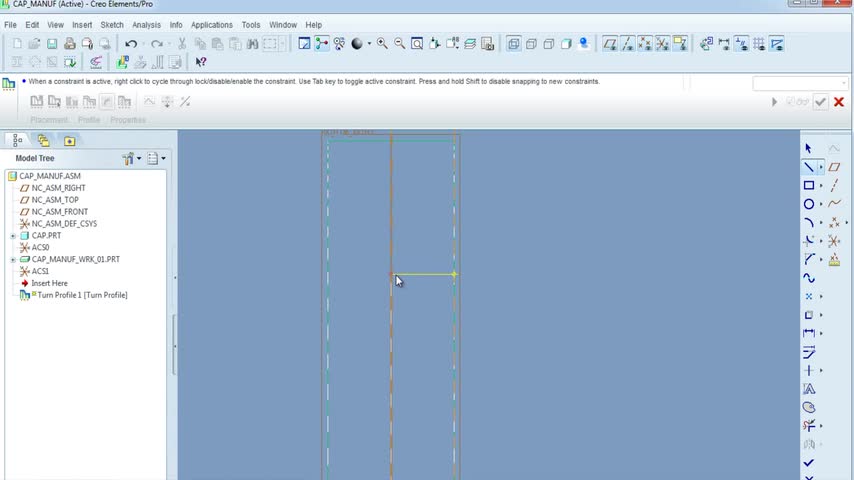Open the Applications menu
Image resolution: width=854 pixels, height=480 pixels.
[x=211, y=25]
